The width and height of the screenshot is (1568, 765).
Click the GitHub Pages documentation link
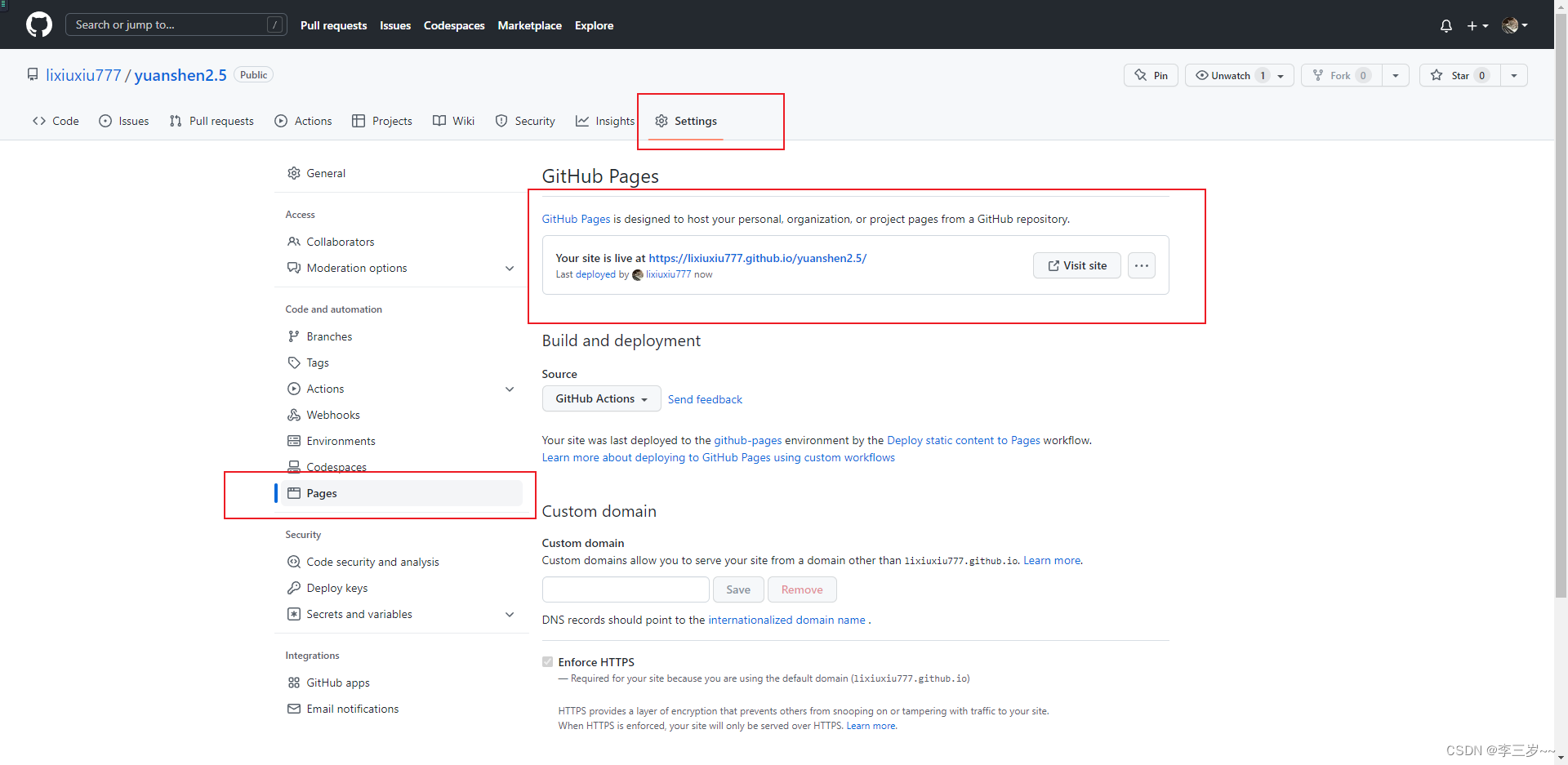pyautogui.click(x=576, y=219)
